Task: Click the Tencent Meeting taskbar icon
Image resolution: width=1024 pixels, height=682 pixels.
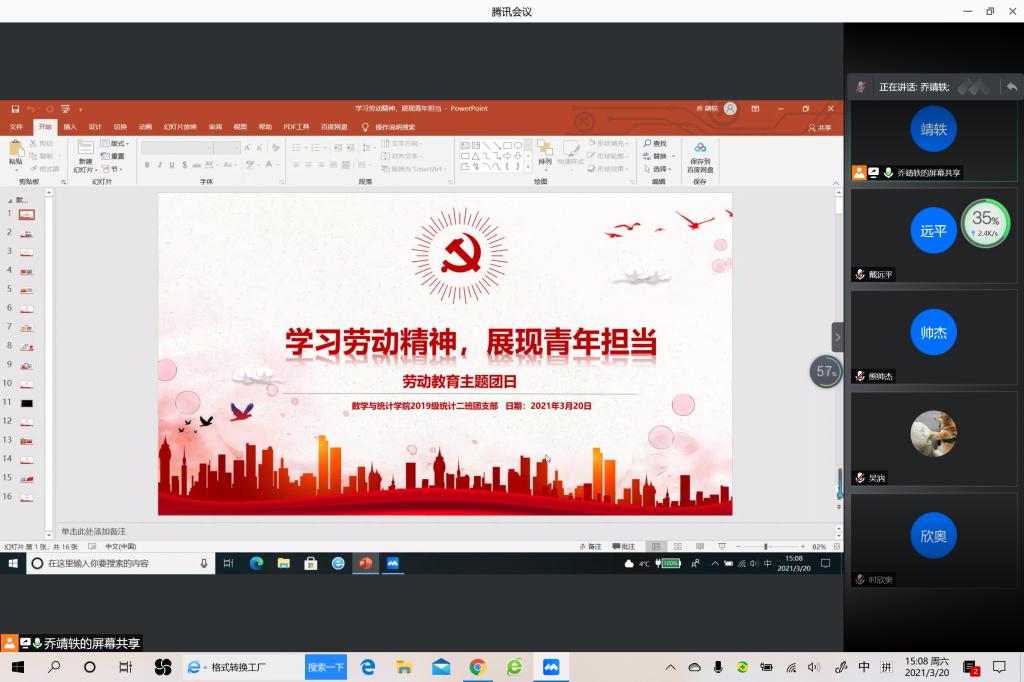Action: pyautogui.click(x=551, y=667)
